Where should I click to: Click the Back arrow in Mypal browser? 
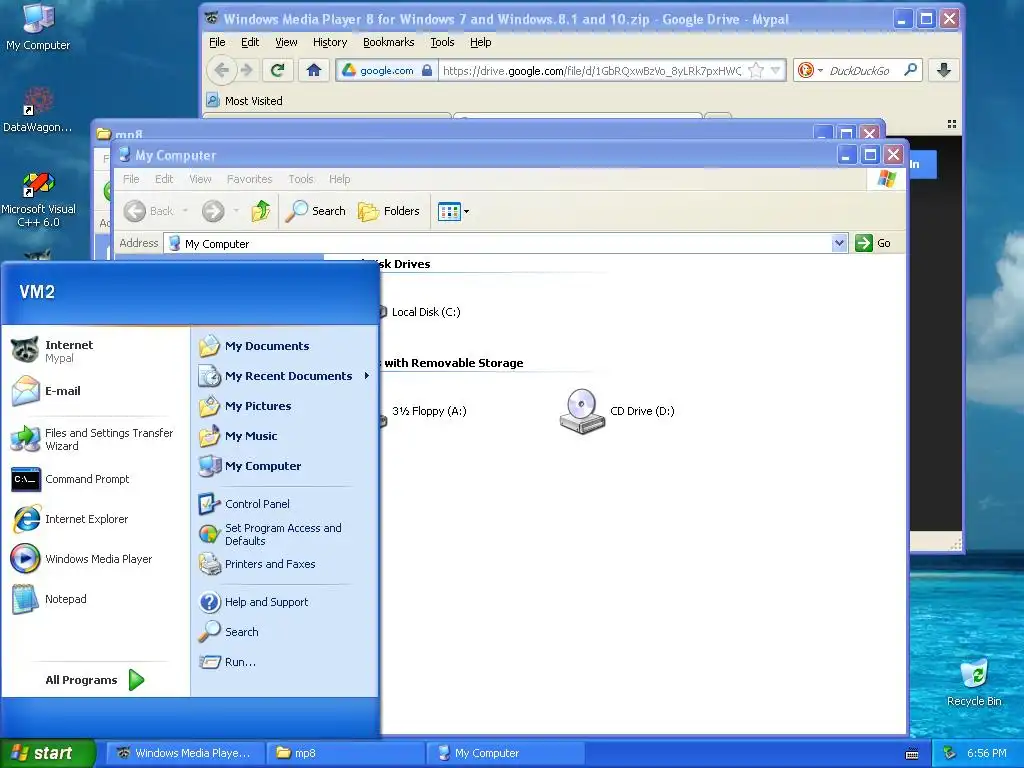pos(221,70)
